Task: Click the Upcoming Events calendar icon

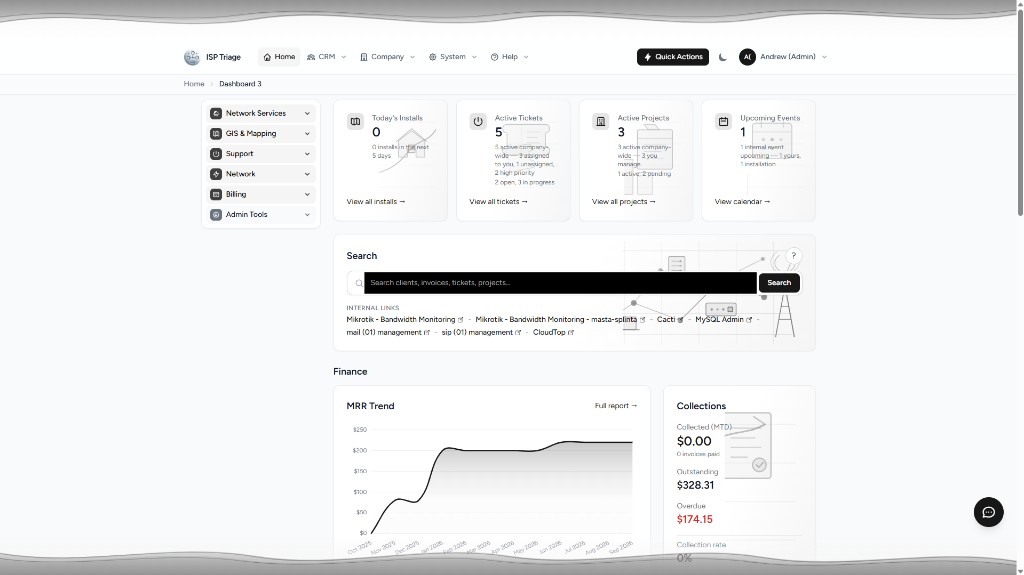Action: (723, 122)
